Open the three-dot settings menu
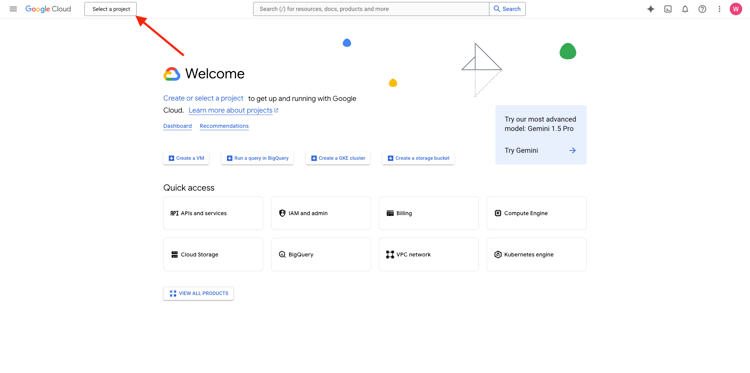 719,9
